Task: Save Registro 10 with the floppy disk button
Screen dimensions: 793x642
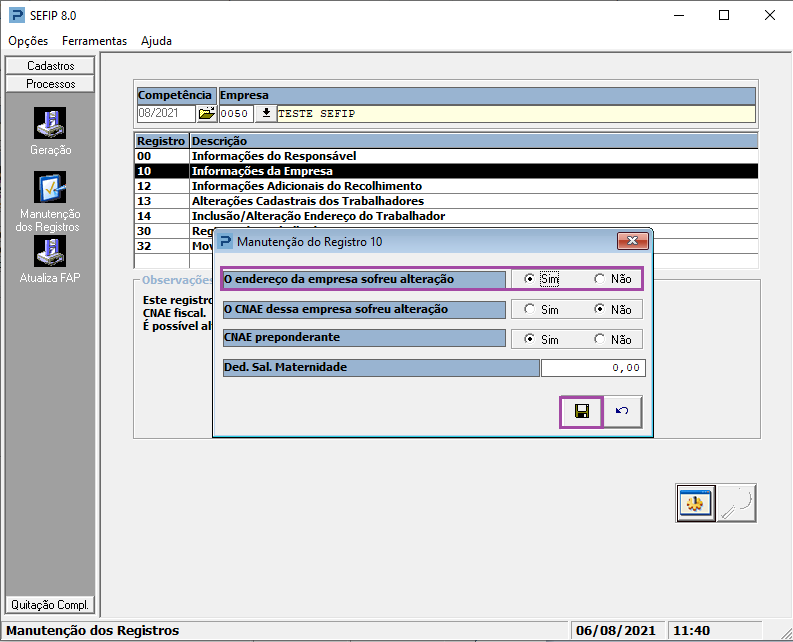Action: pos(582,412)
